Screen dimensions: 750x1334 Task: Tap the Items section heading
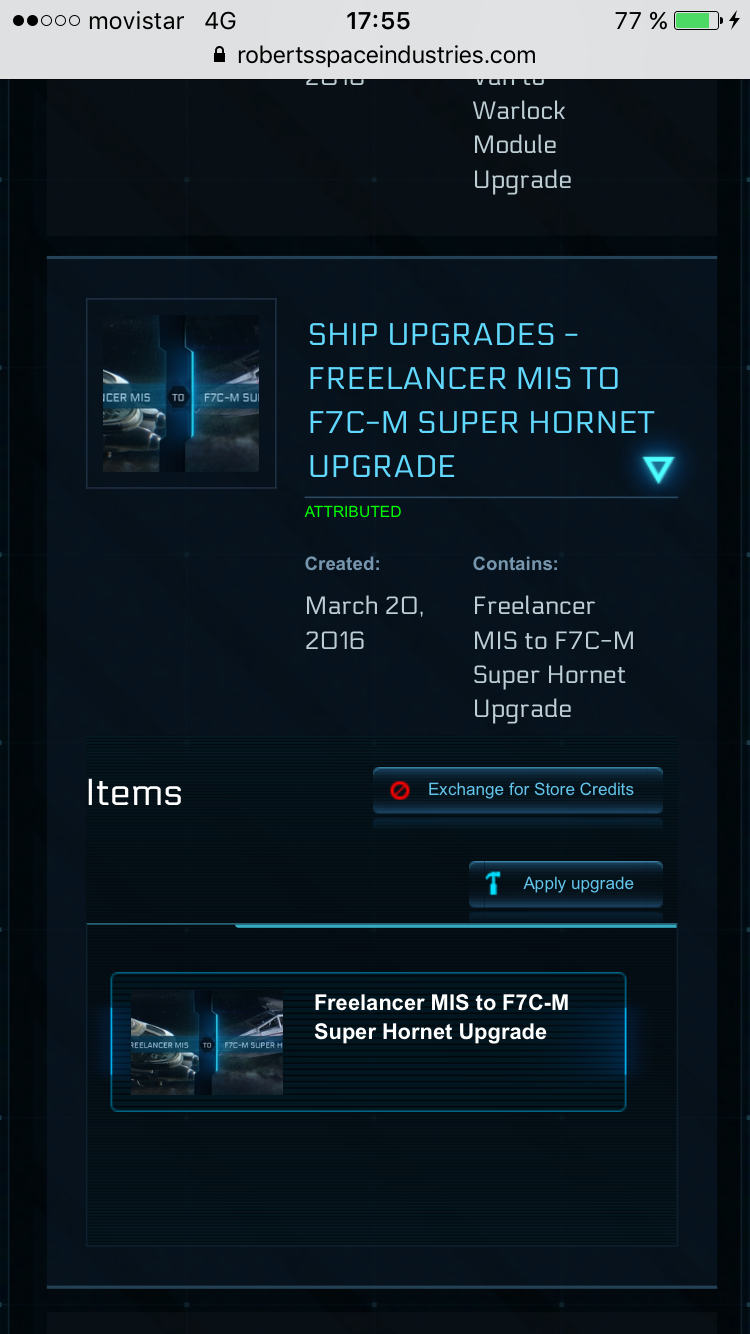tap(134, 793)
